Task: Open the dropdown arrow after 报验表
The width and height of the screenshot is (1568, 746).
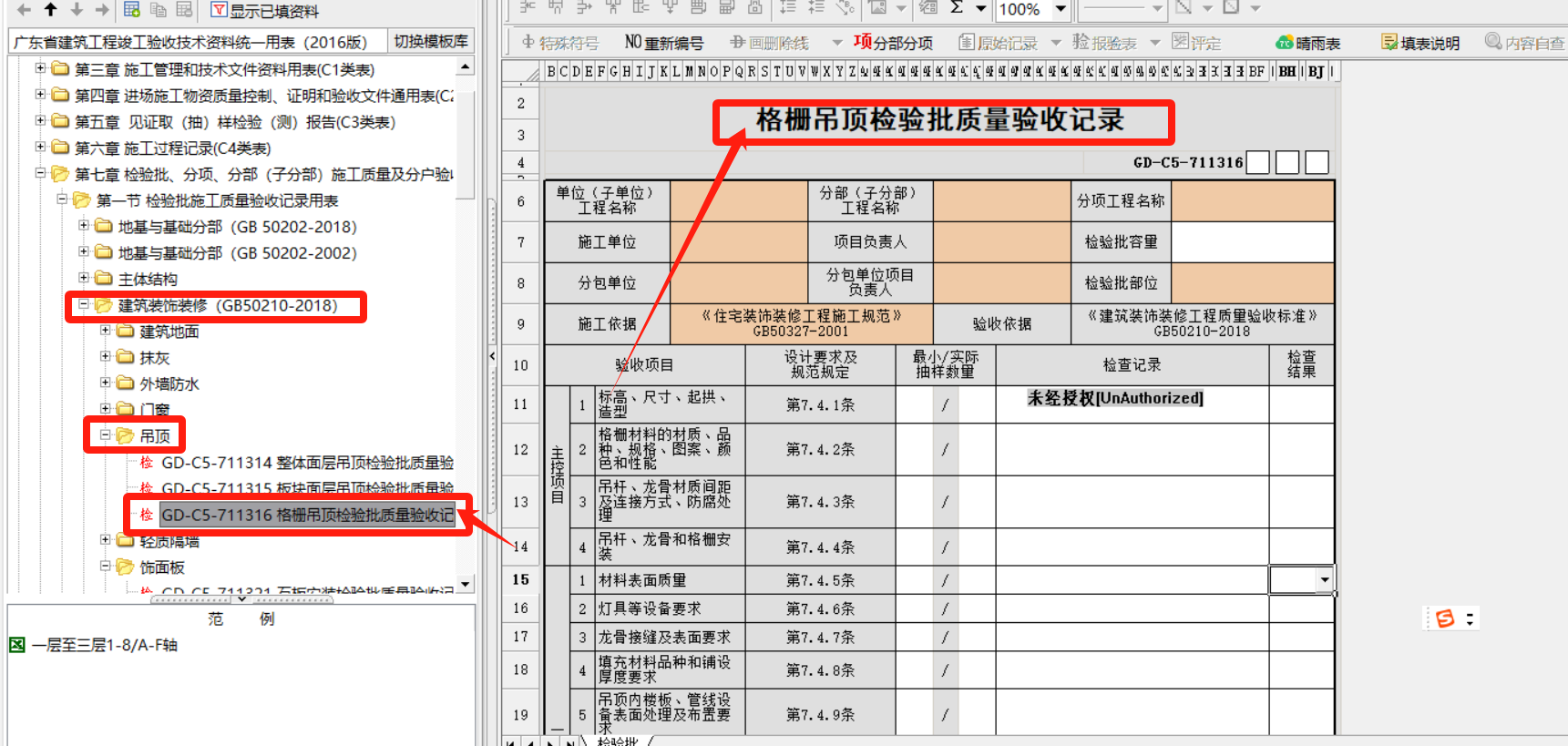Action: pyautogui.click(x=1155, y=43)
